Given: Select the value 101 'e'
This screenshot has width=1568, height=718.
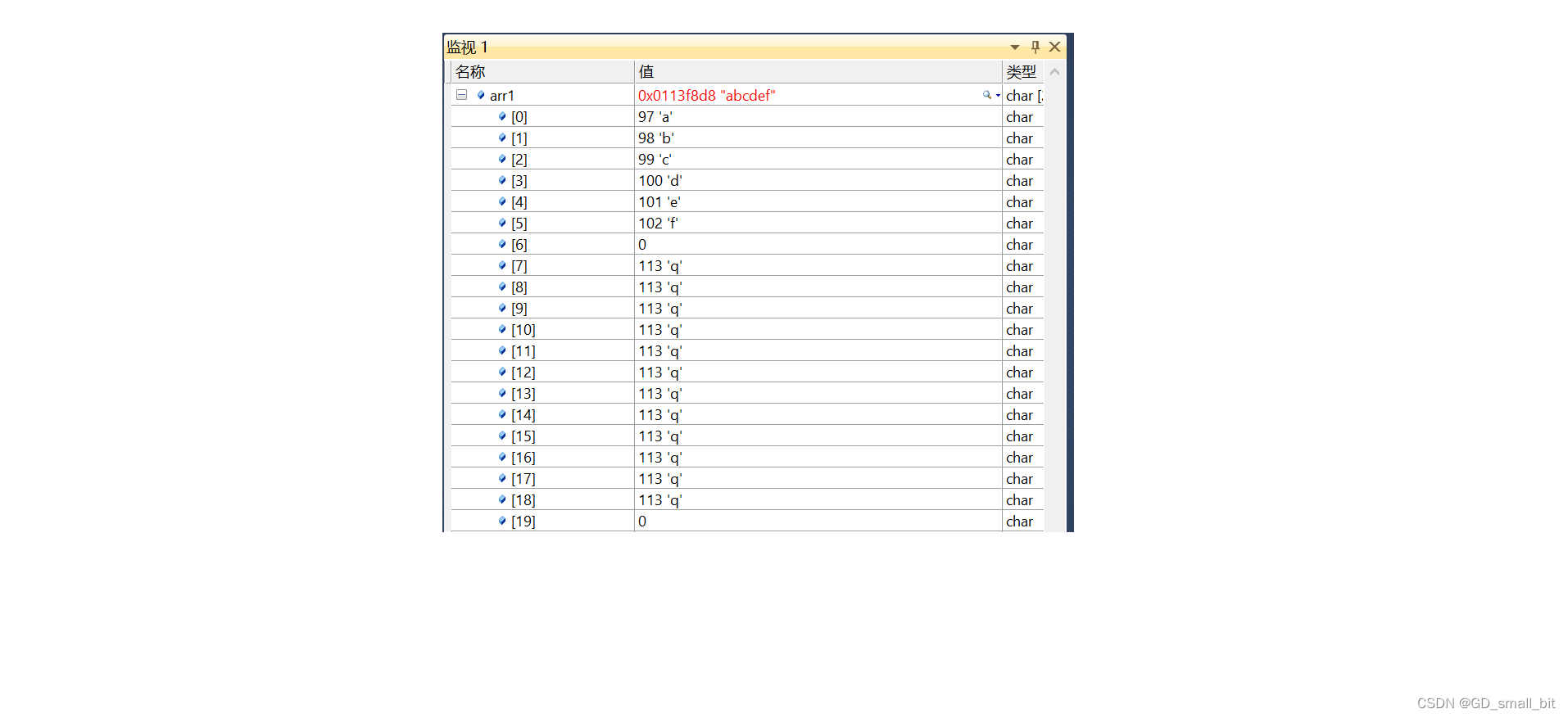Looking at the screenshot, I should [659, 202].
